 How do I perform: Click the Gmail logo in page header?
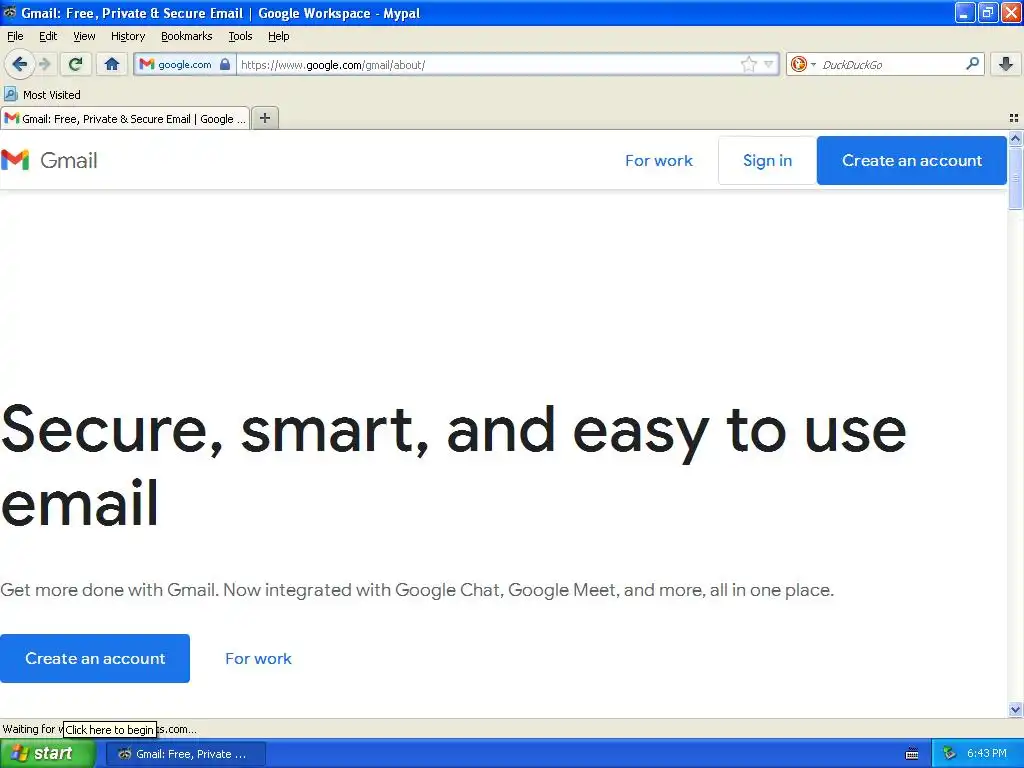49,161
